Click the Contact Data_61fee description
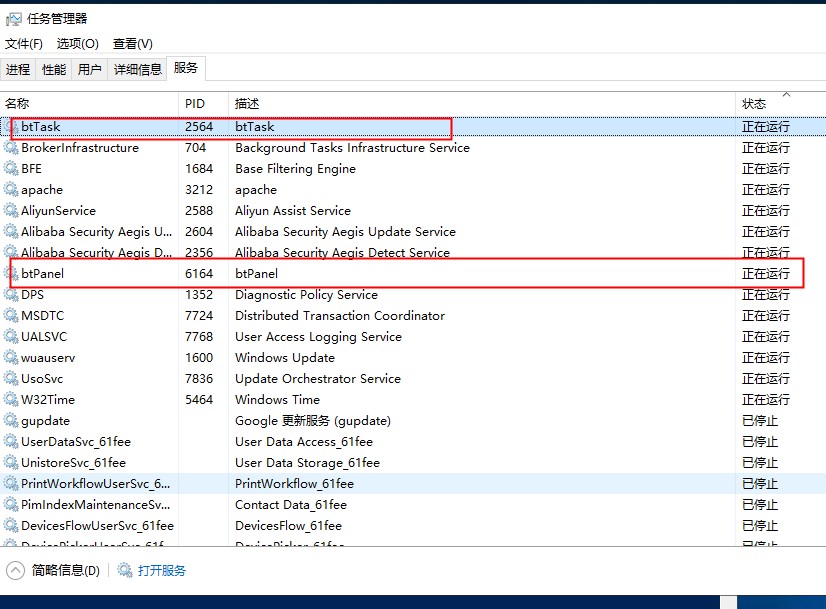 (291, 505)
